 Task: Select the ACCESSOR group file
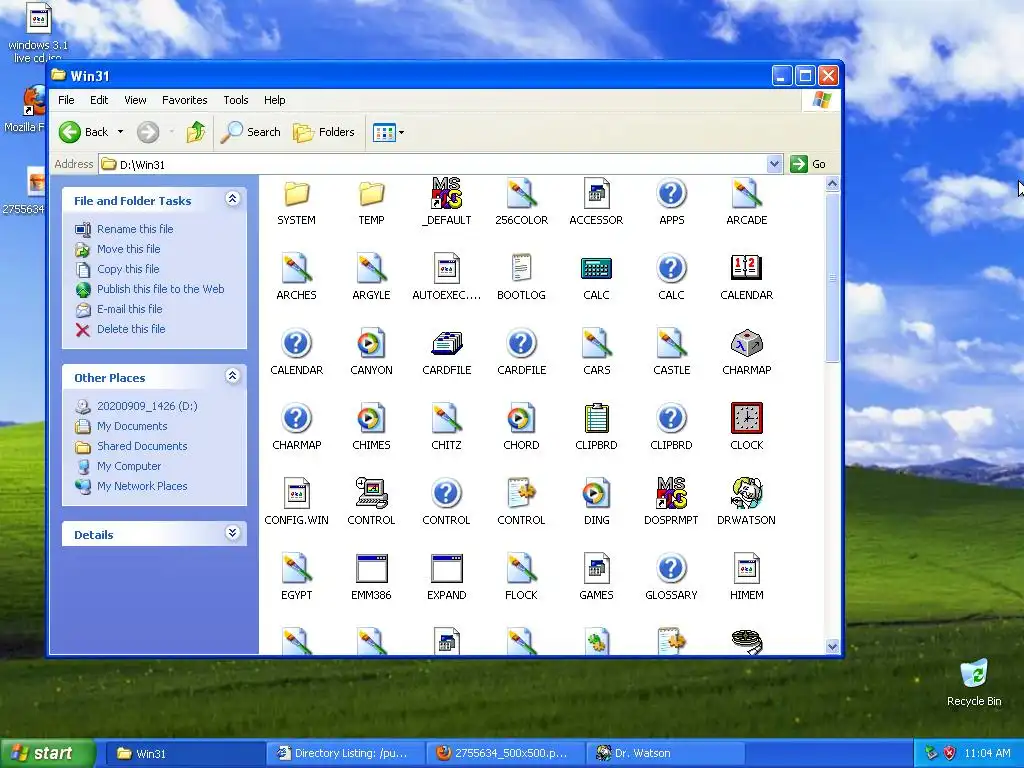(x=596, y=193)
